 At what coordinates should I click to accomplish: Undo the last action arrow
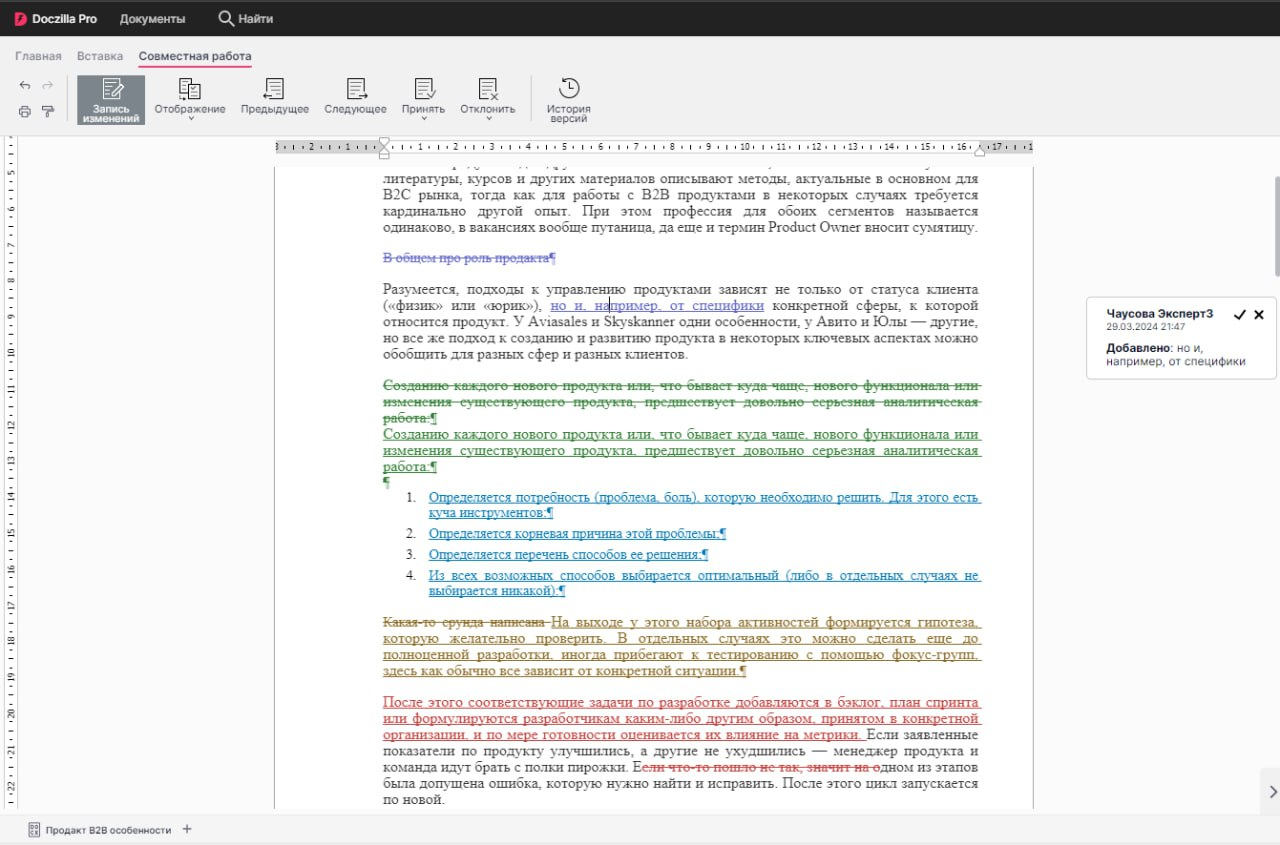coord(25,85)
